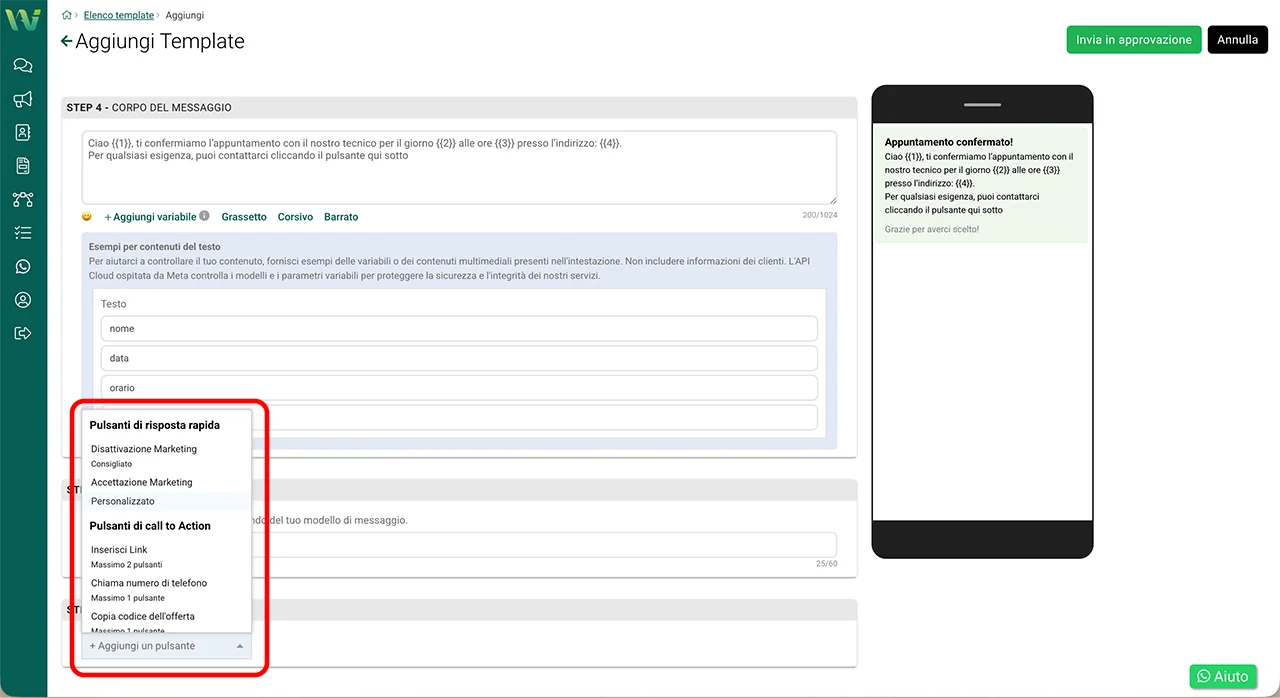Screen dimensions: 1280x698
Task: Open the flow automation nodes sidebar icon
Action: tap(22, 199)
